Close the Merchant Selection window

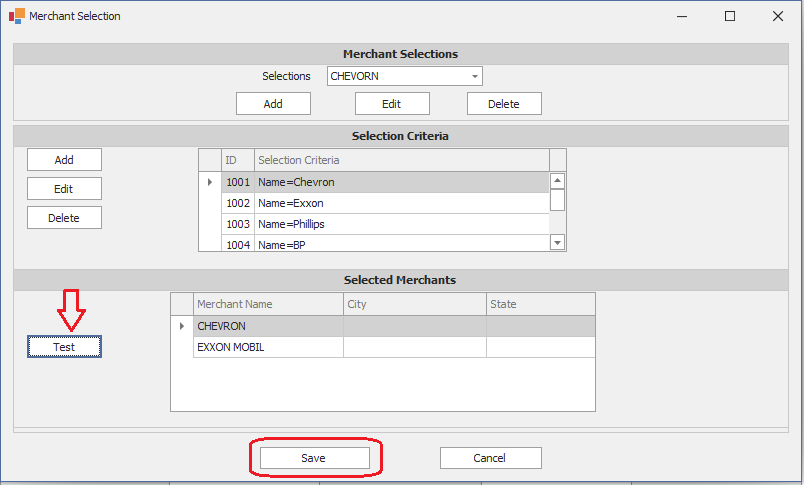tap(778, 16)
